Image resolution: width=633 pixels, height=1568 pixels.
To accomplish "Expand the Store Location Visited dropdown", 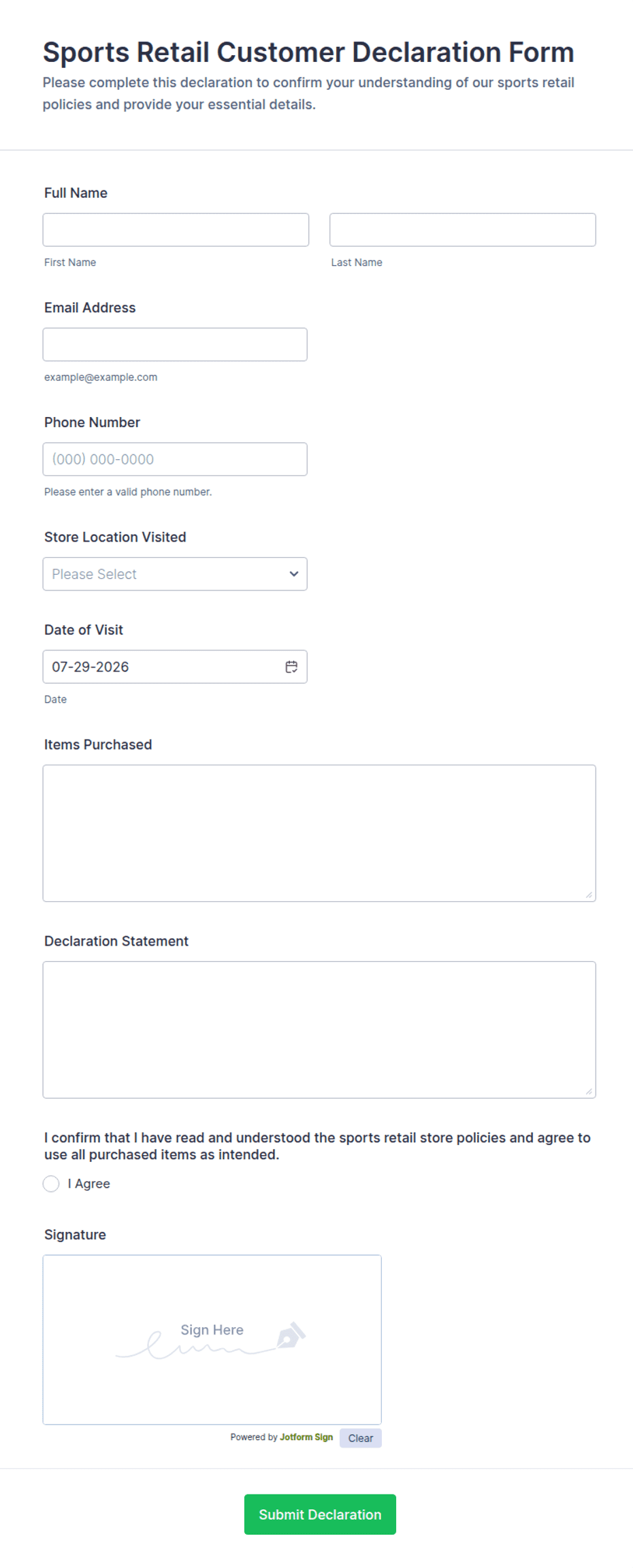I will pyautogui.click(x=175, y=574).
